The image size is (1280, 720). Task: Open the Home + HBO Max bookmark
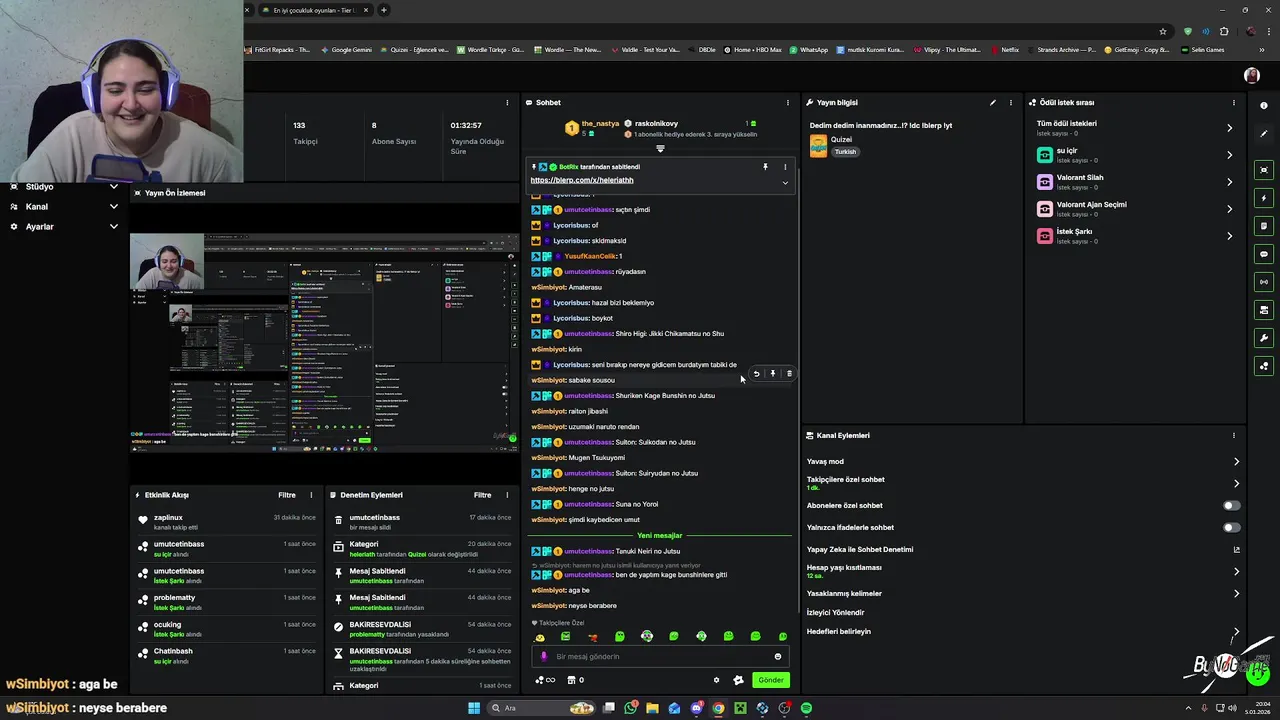(x=753, y=49)
